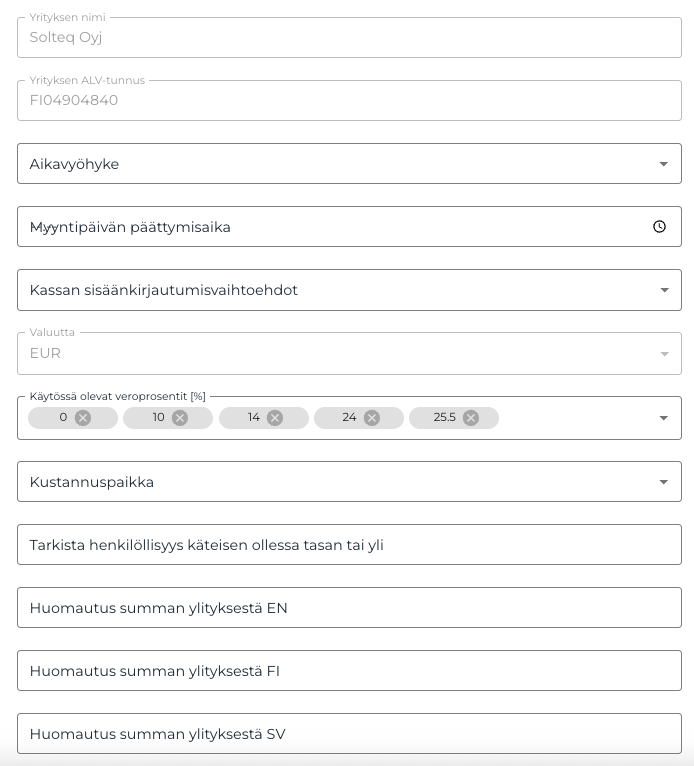Image resolution: width=694 pixels, height=766 pixels.
Task: Expand the Kustannuspaikka dropdown arrow
Action: point(663,482)
